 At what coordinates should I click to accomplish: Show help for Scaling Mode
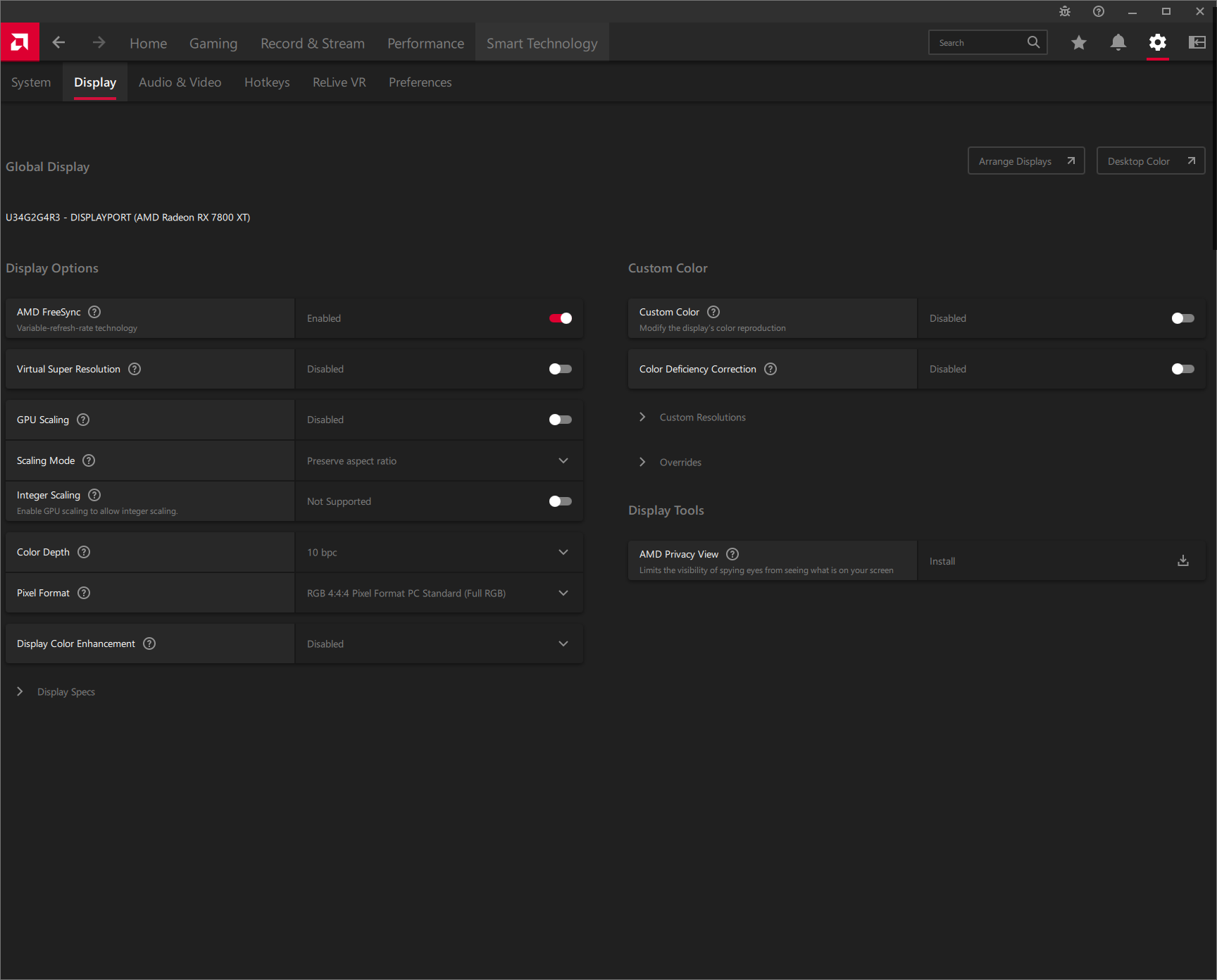coord(89,460)
